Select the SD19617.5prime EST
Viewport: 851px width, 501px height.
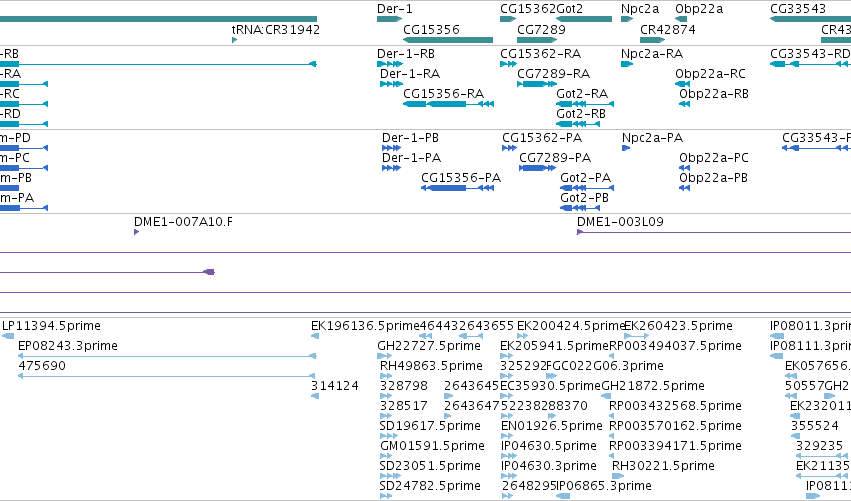pyautogui.click(x=389, y=436)
